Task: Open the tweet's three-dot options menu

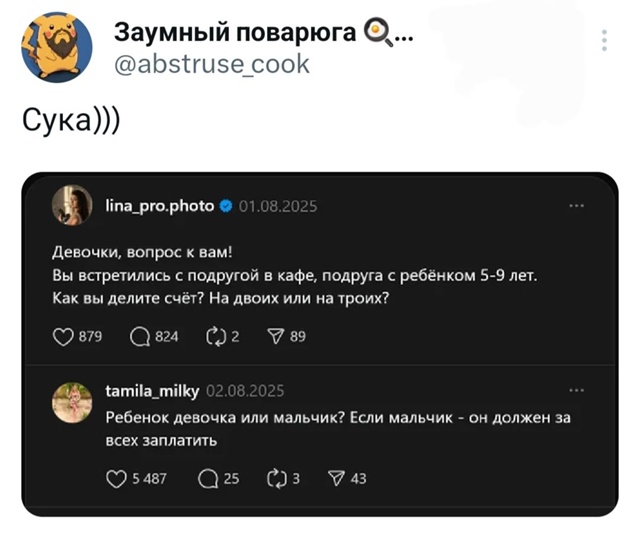Action: click(604, 40)
